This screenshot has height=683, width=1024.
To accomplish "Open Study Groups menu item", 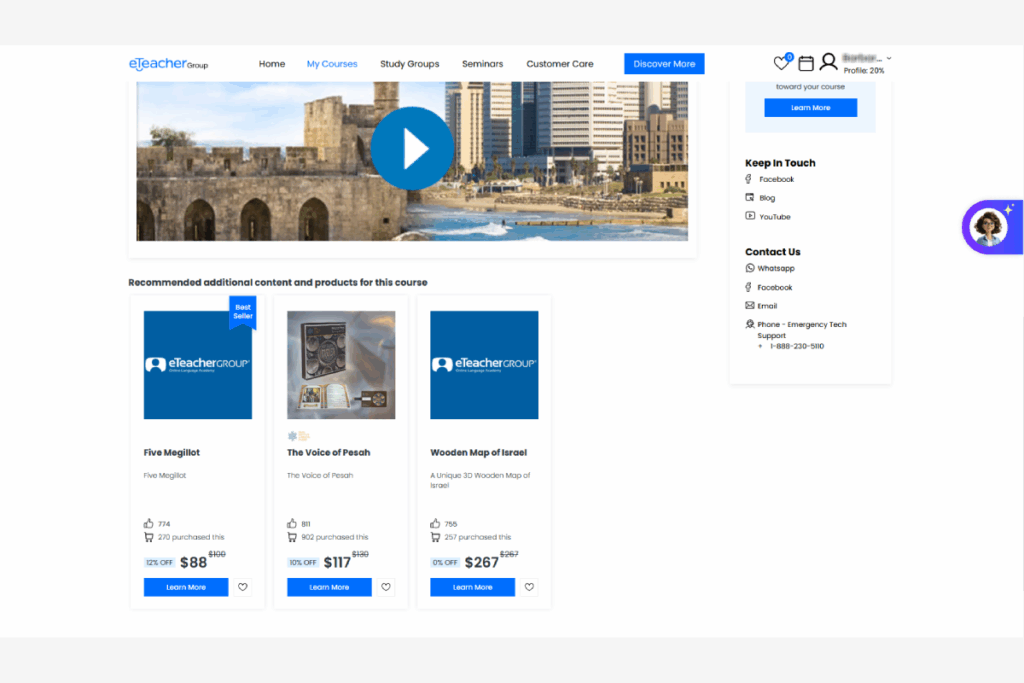I will 409,64.
